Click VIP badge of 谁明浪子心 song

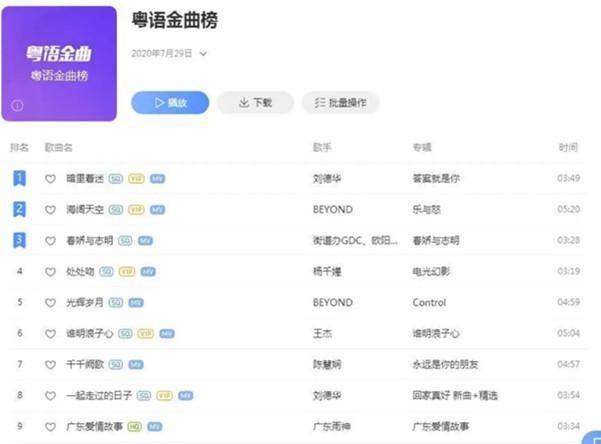pyautogui.click(x=145, y=334)
